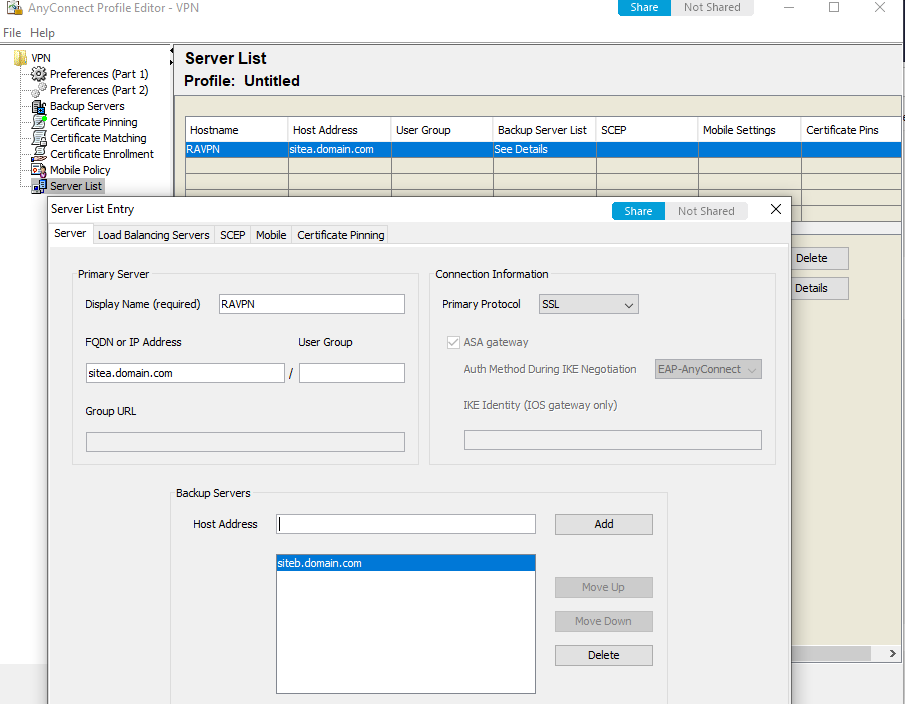Select Backup Servers in the tree
The width and height of the screenshot is (905, 704).
tap(87, 106)
